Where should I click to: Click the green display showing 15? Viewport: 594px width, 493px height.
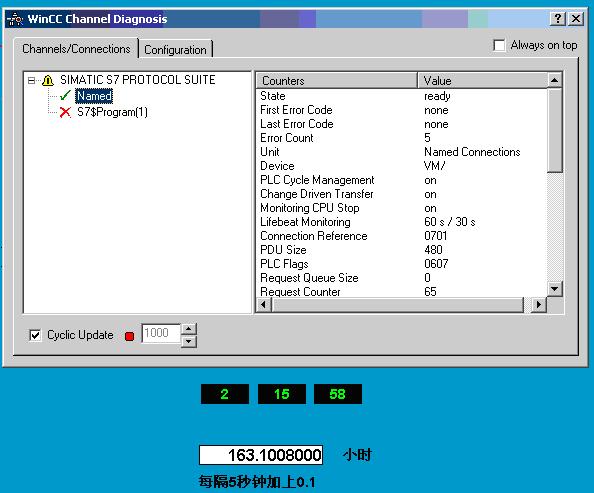click(x=281, y=394)
